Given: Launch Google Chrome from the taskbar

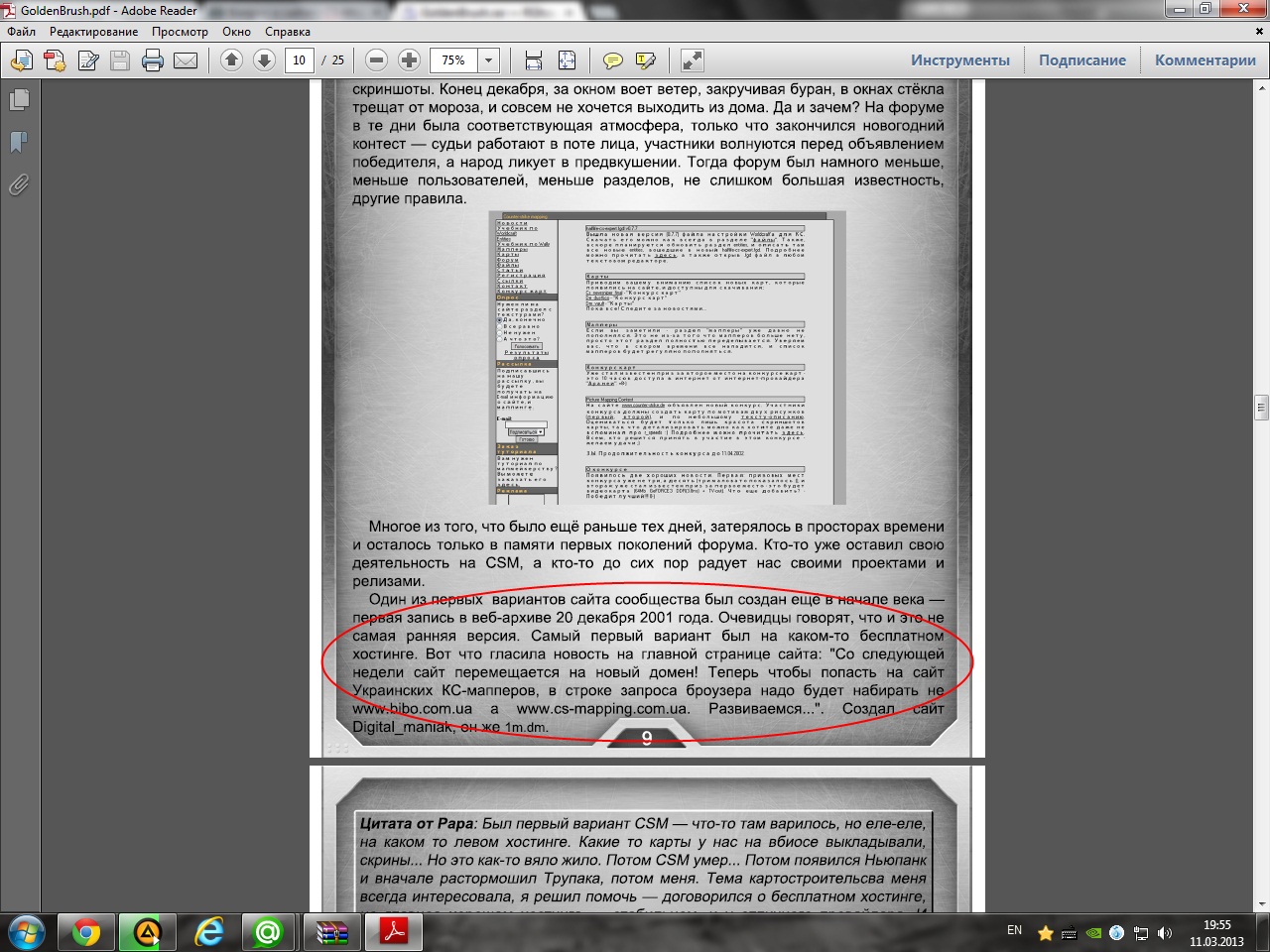Looking at the screenshot, I should click(x=85, y=932).
